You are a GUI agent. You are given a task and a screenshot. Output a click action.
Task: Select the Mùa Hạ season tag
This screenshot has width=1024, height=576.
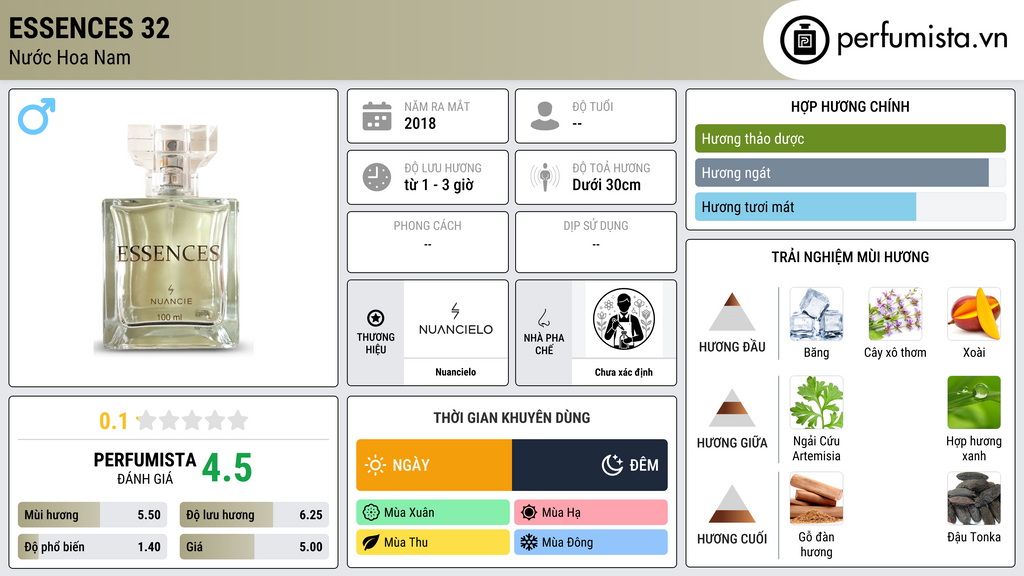(x=591, y=513)
